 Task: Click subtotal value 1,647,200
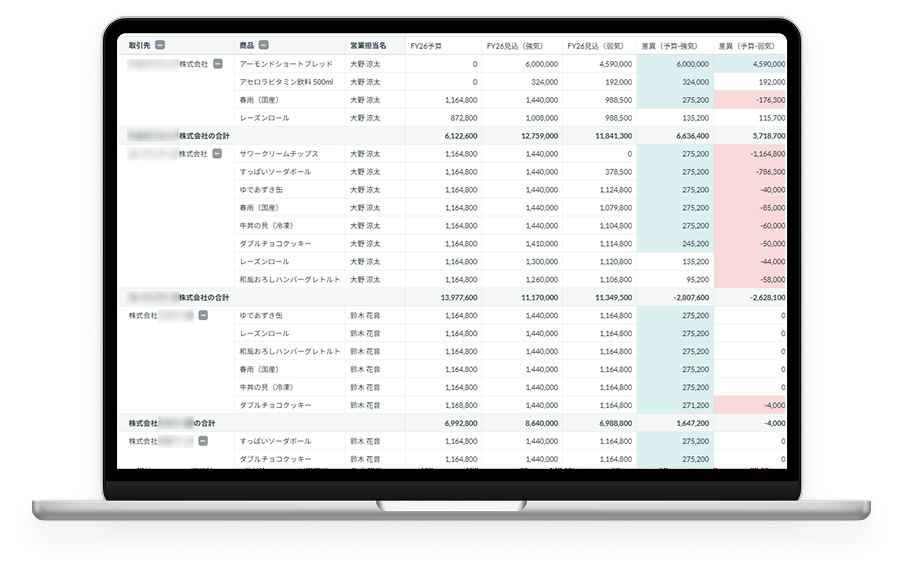pyautogui.click(x=675, y=423)
